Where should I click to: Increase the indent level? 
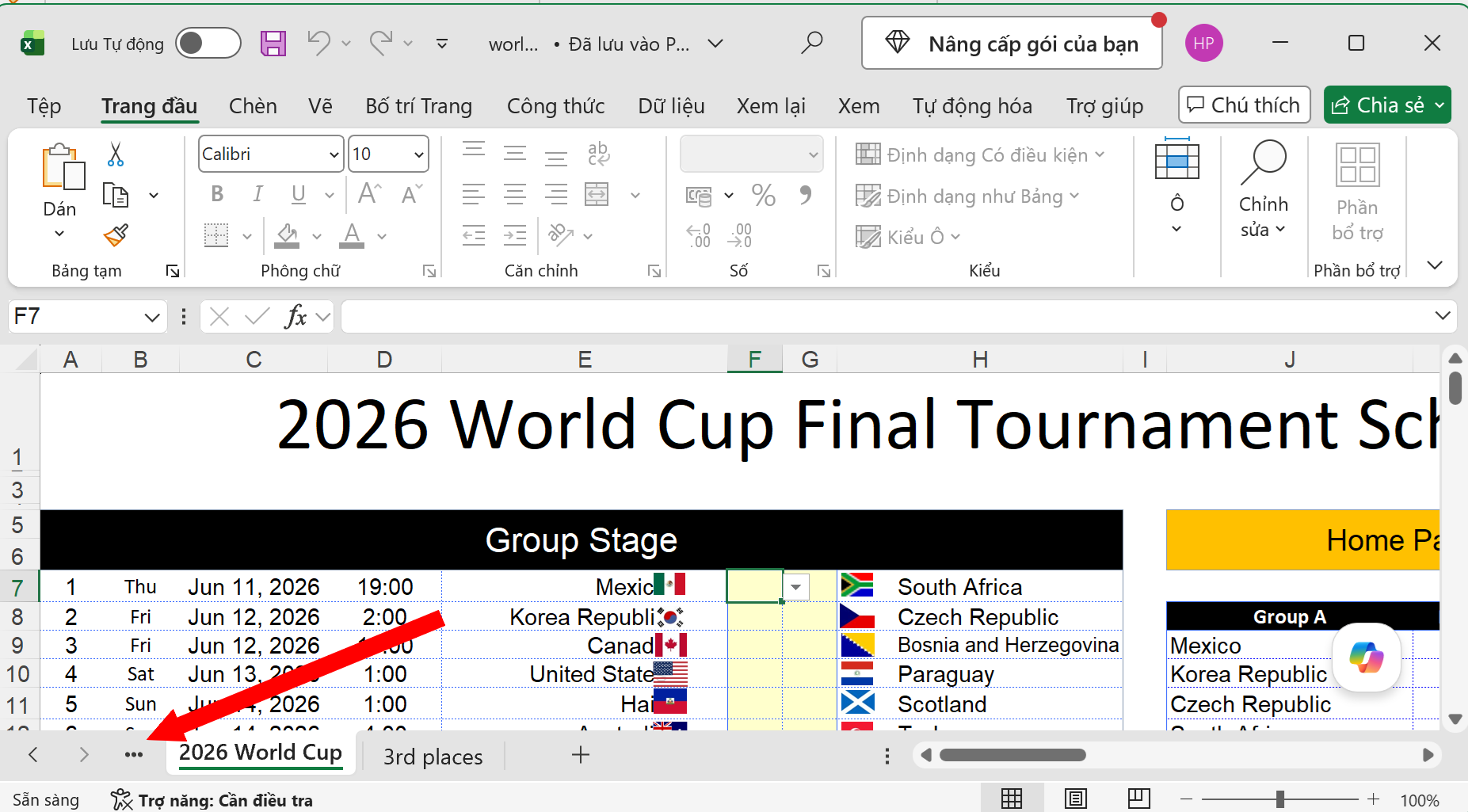(x=515, y=235)
